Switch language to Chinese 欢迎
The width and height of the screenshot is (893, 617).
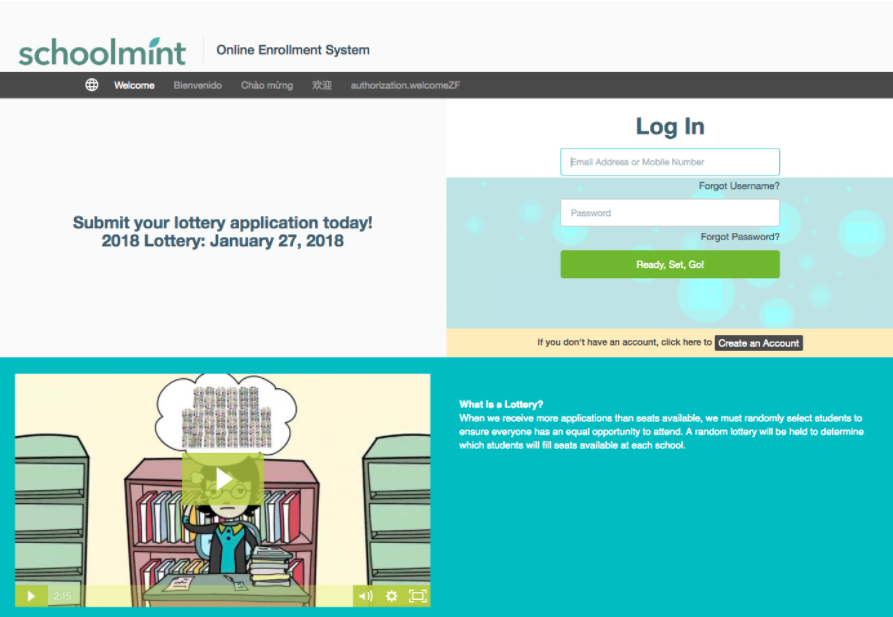coord(322,85)
